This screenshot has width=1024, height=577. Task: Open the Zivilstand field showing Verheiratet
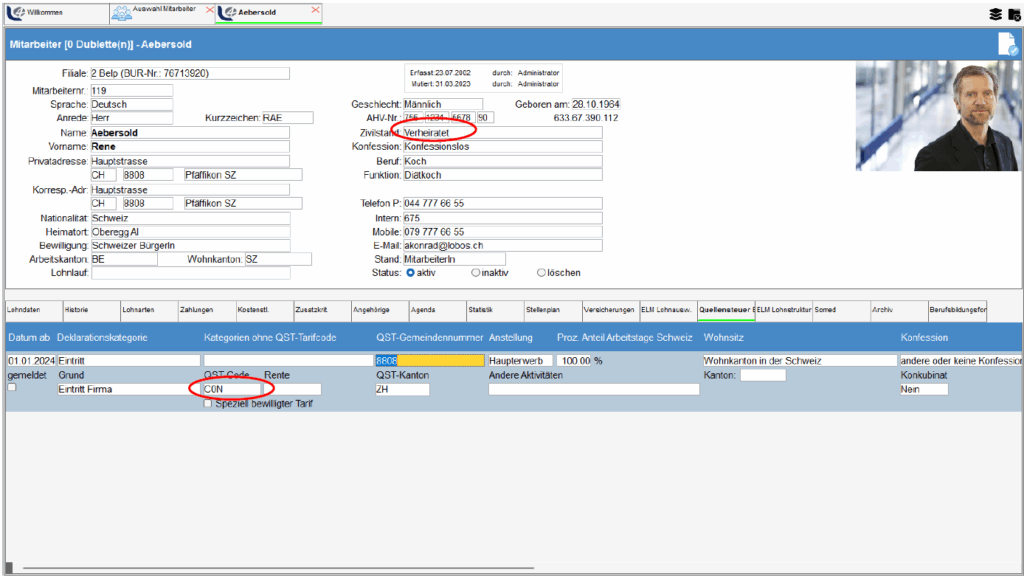502,132
